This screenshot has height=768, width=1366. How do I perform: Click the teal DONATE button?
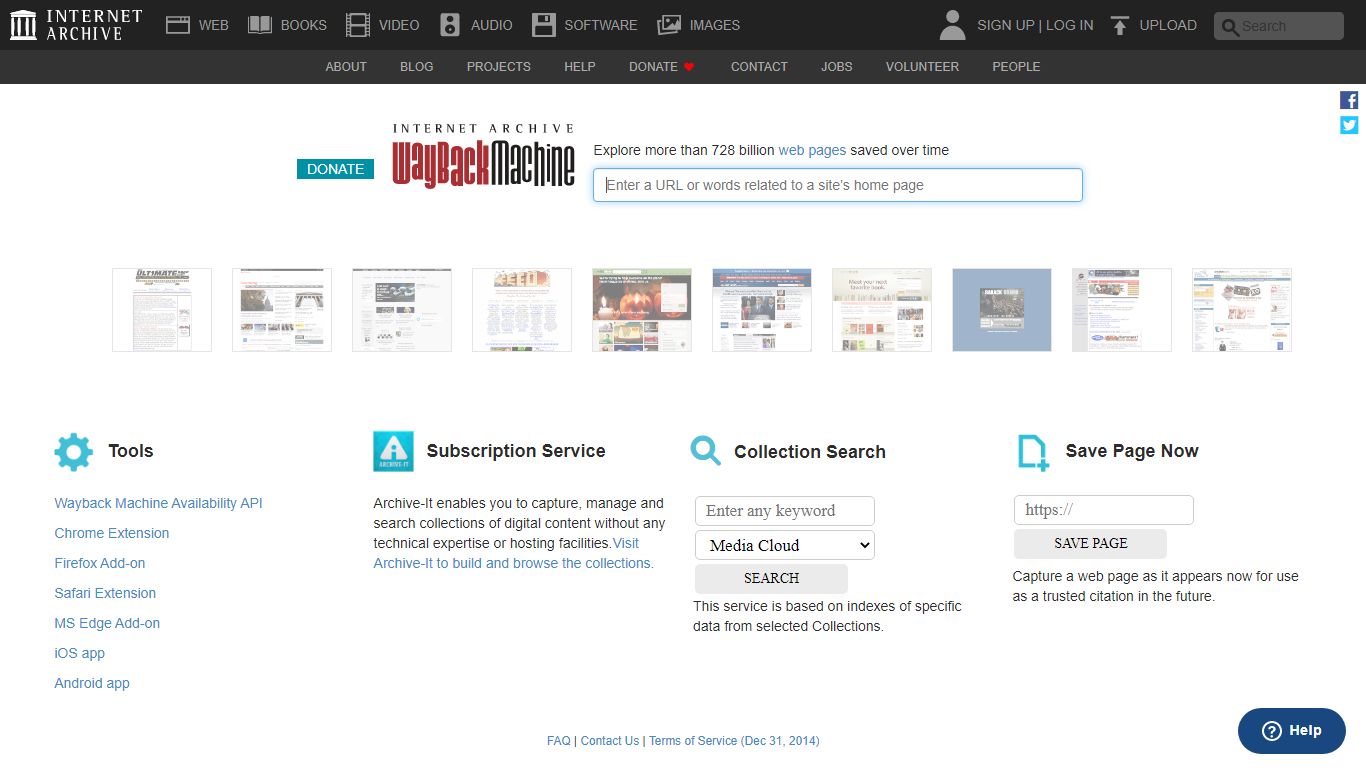click(335, 169)
